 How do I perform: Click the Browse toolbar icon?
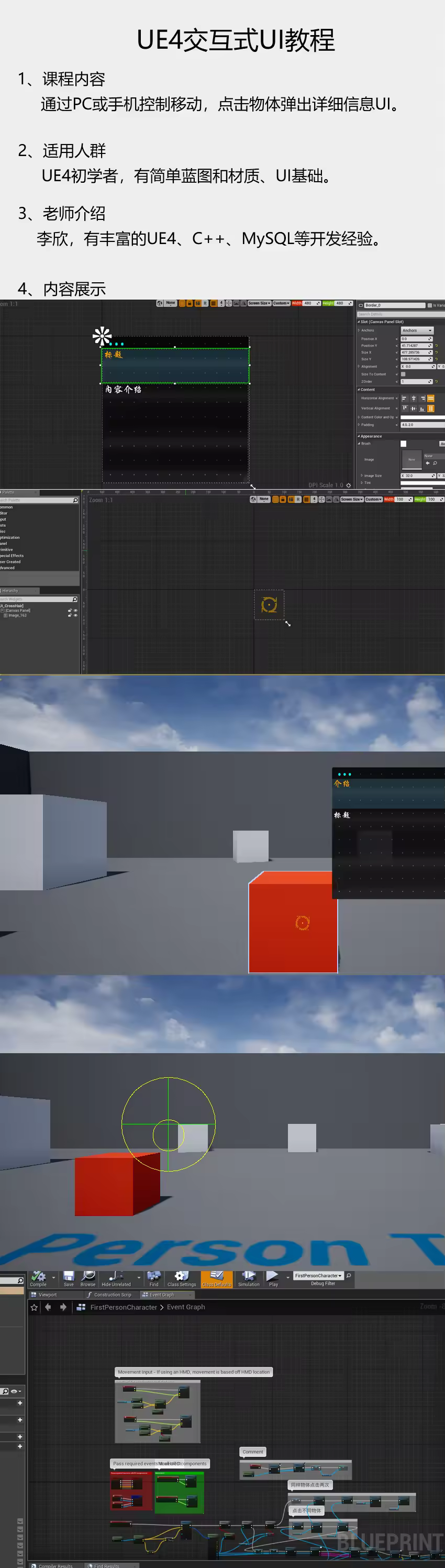[x=87, y=1278]
